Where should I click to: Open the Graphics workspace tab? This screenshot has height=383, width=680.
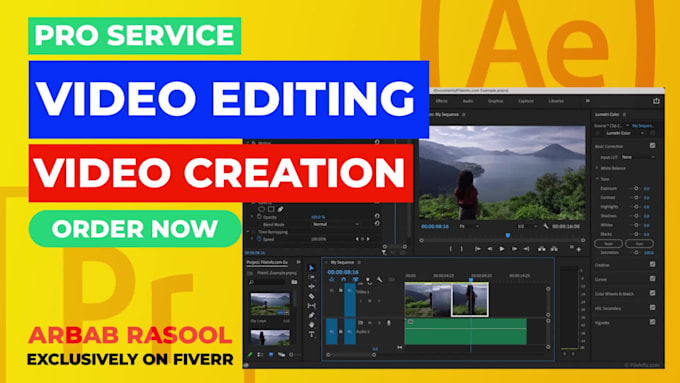(495, 101)
